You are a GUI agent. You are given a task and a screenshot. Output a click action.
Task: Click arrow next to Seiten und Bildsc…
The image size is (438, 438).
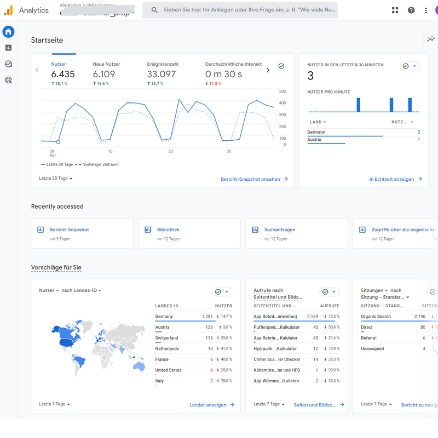(x=342, y=405)
